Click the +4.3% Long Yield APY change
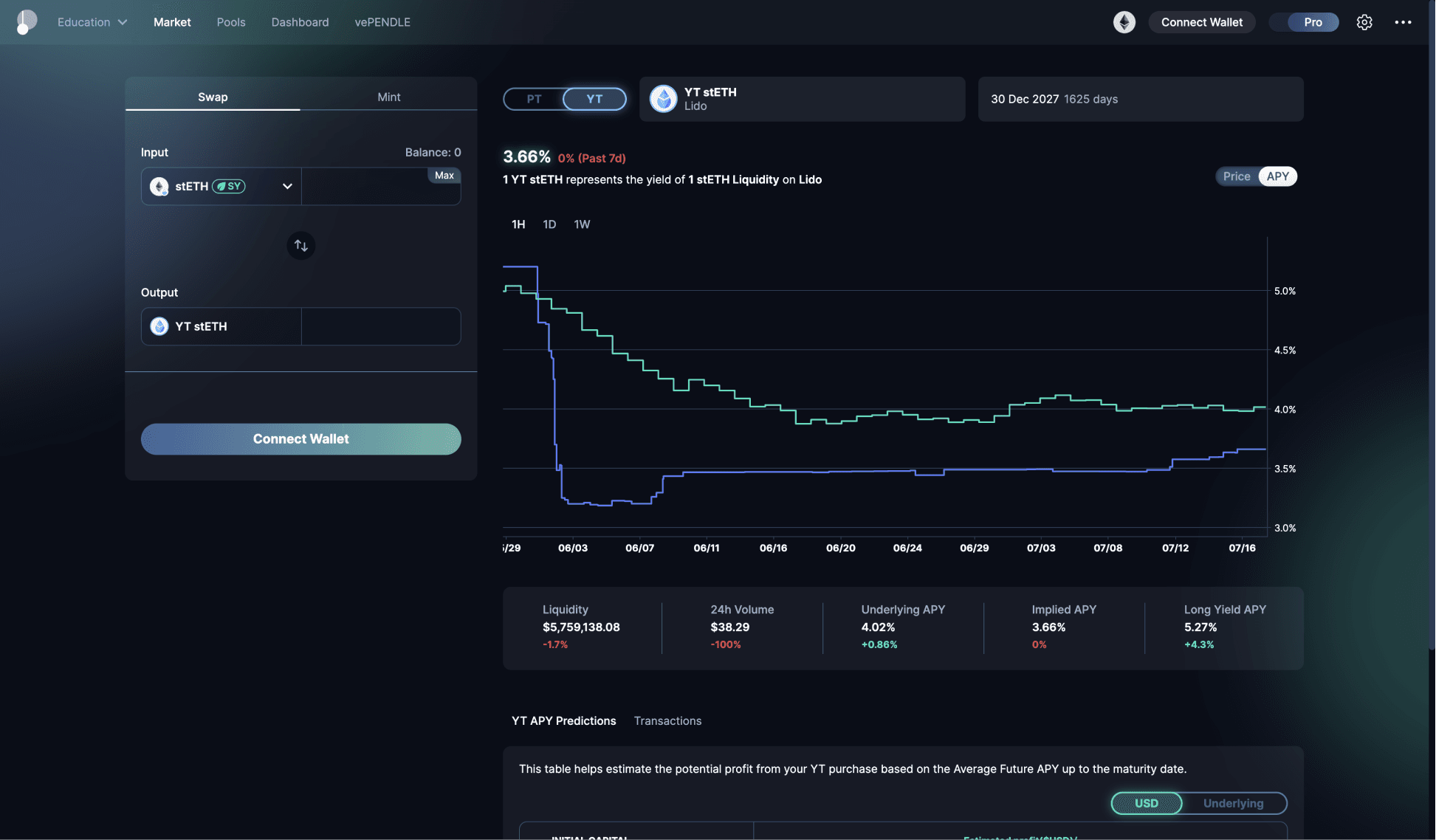Screen dimensions: 1436x840 pyautogui.click(x=1199, y=645)
